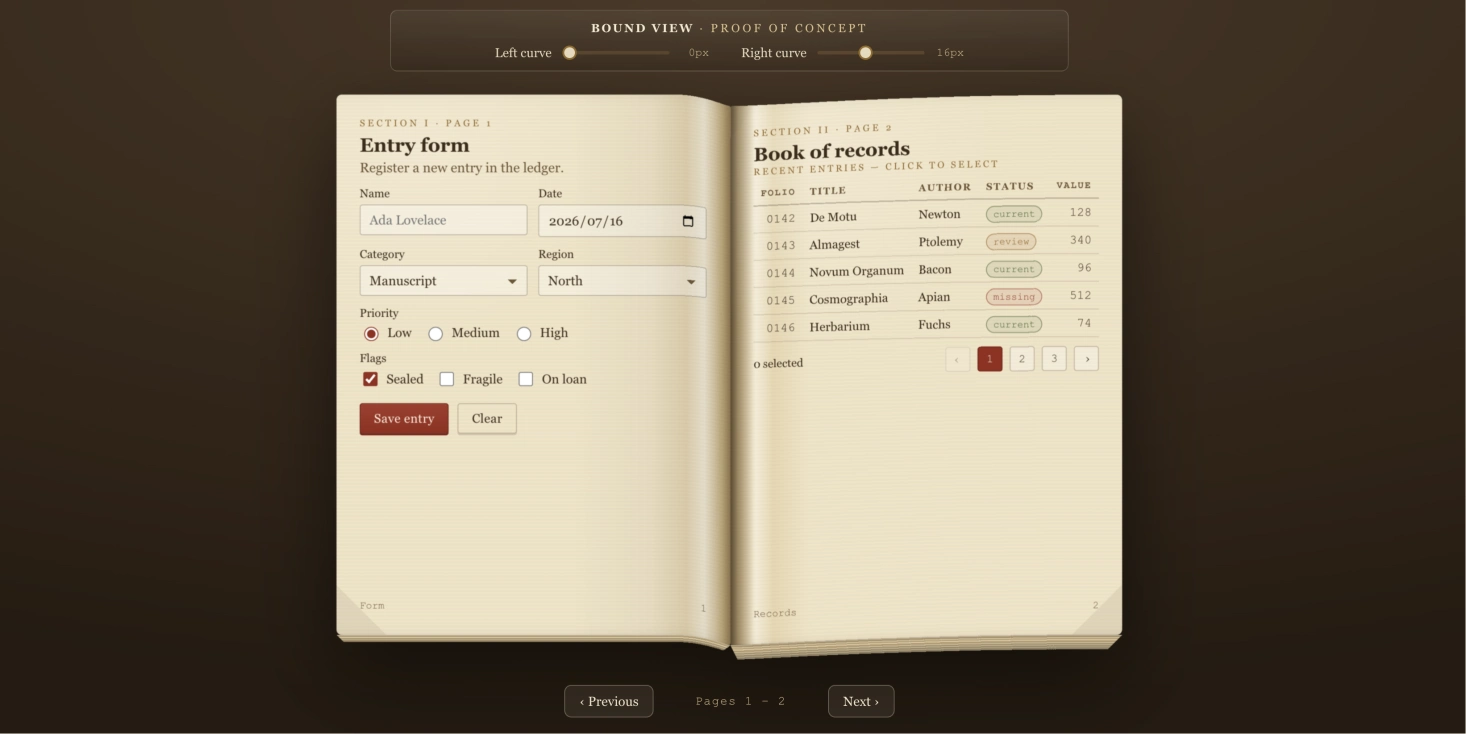Select the Low priority radio button
The image size is (1466, 734).
(371, 334)
